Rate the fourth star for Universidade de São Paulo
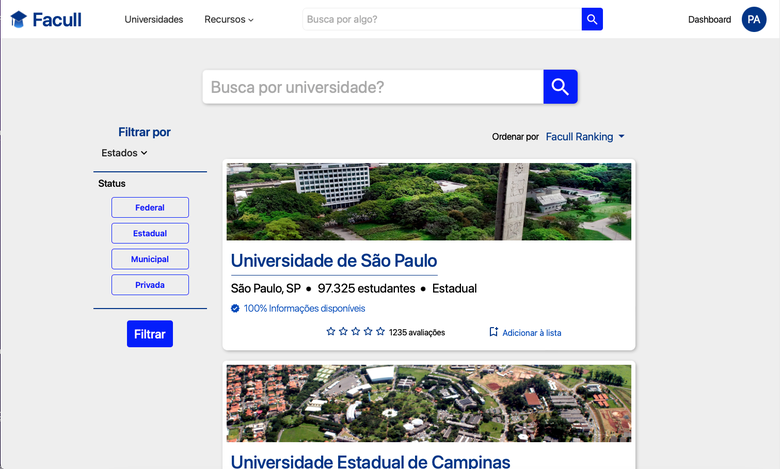Viewport: 780px width, 469px height. [x=368, y=331]
